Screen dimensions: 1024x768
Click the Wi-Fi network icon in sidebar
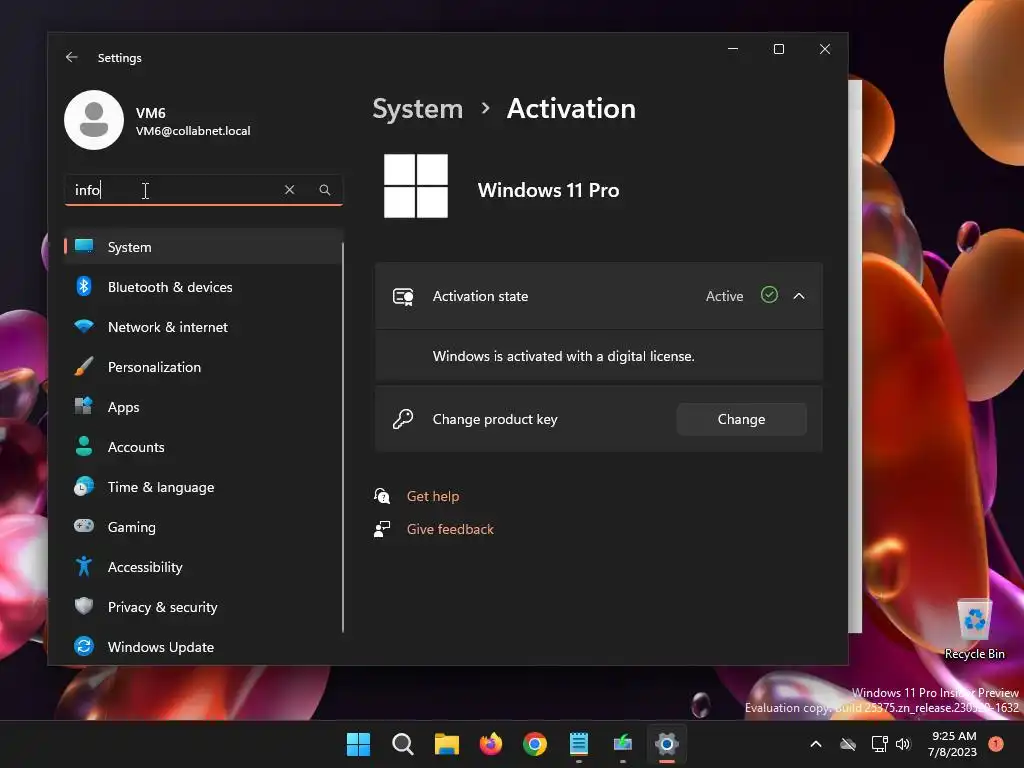(x=84, y=326)
